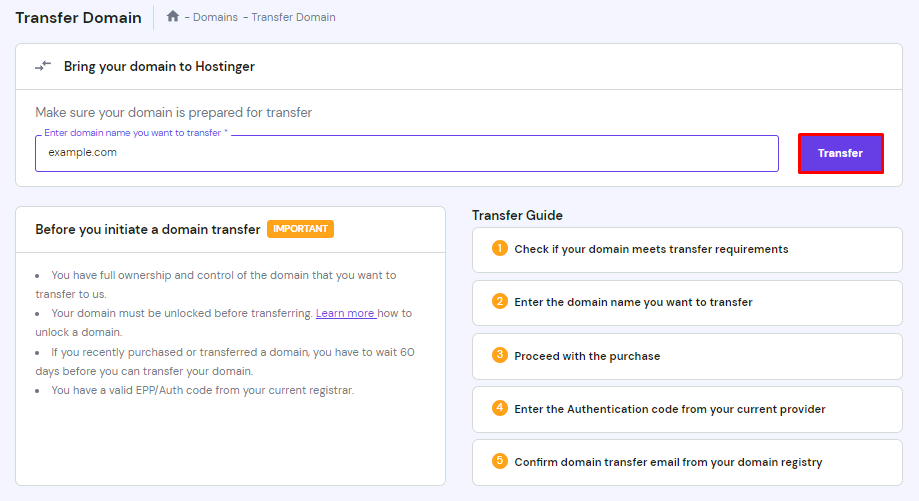Click the transfer arrows icon beside heading
The image size is (919, 501).
pos(43,66)
